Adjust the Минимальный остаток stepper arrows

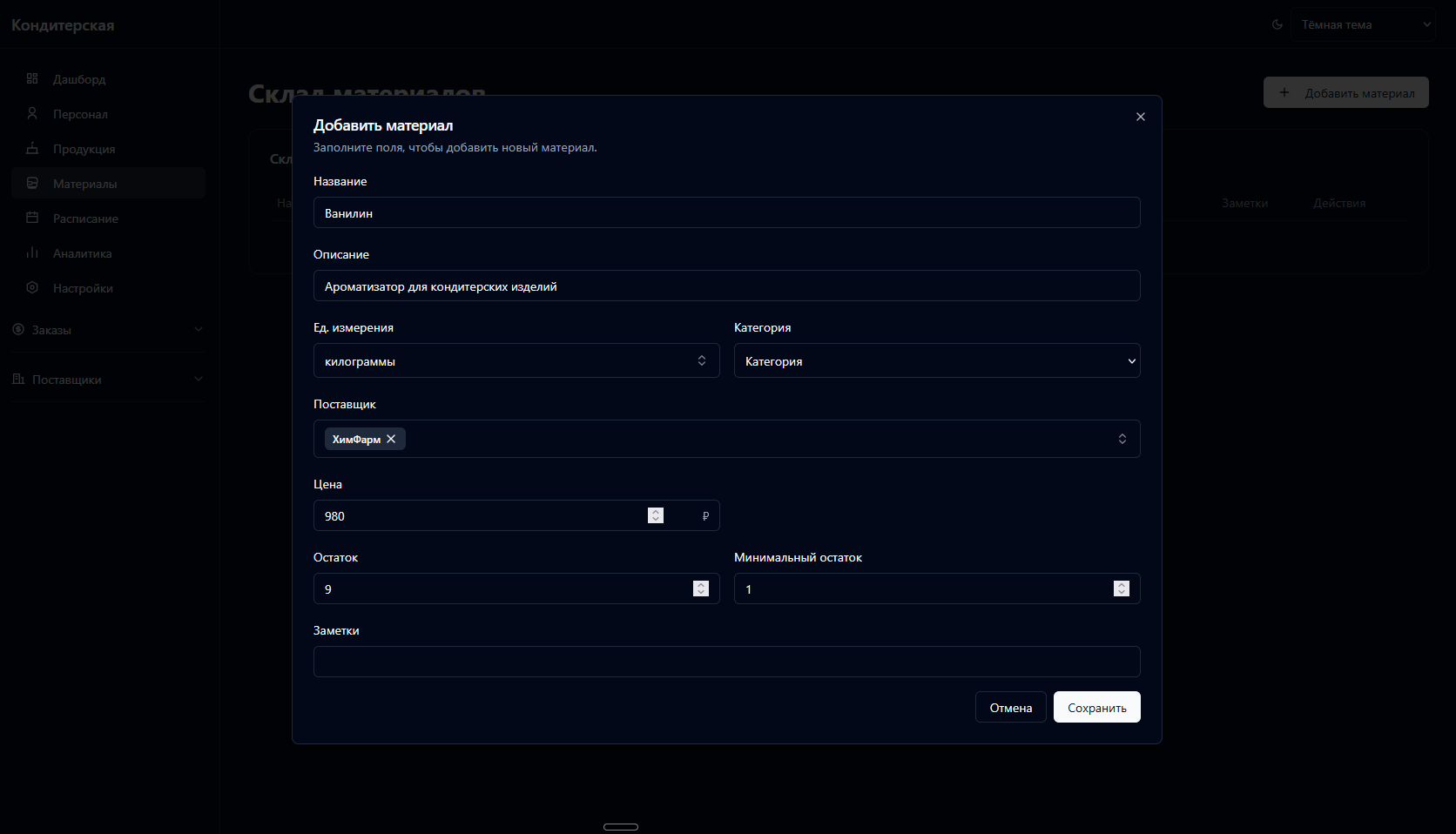[1122, 589]
